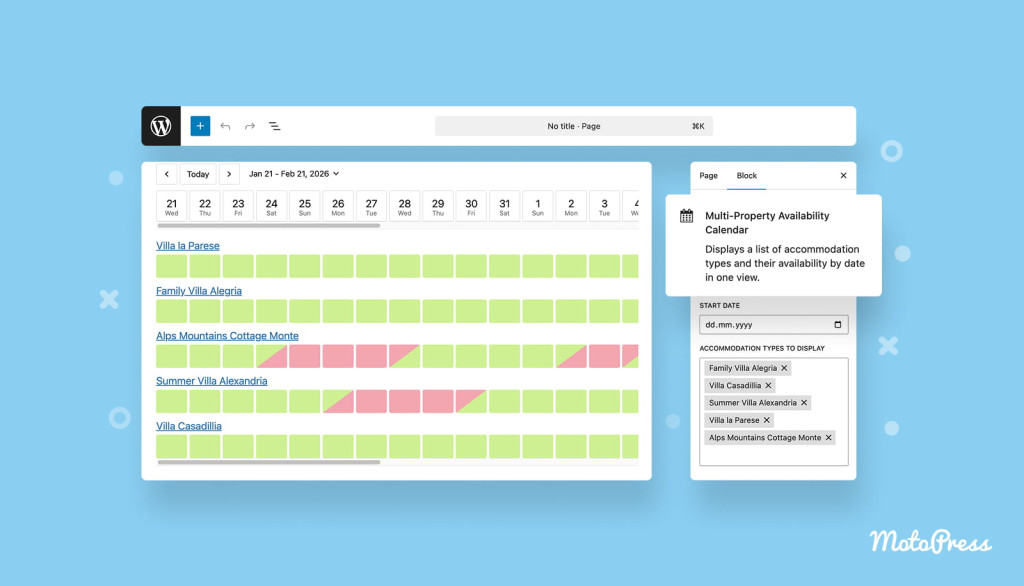Go to next calendar period
The width and height of the screenshot is (1024, 586).
(229, 174)
